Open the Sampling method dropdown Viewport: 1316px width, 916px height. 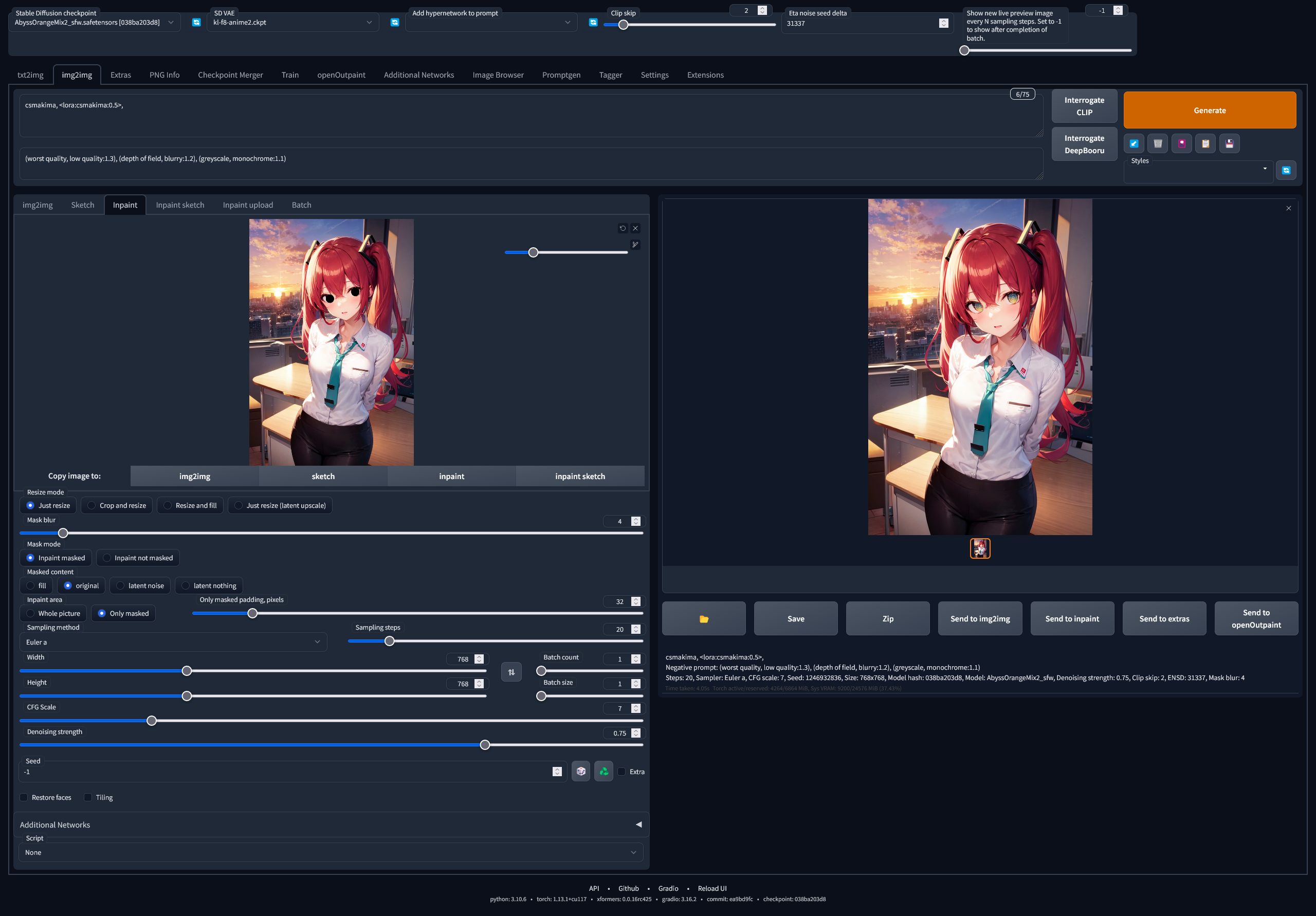click(x=173, y=642)
